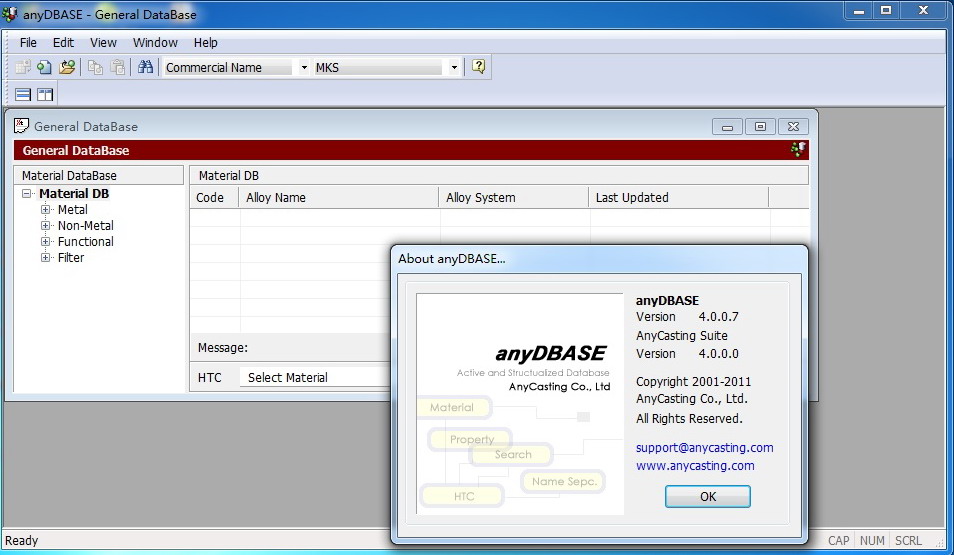Select the Metal tree item
This screenshot has width=954, height=555.
pos(72,209)
